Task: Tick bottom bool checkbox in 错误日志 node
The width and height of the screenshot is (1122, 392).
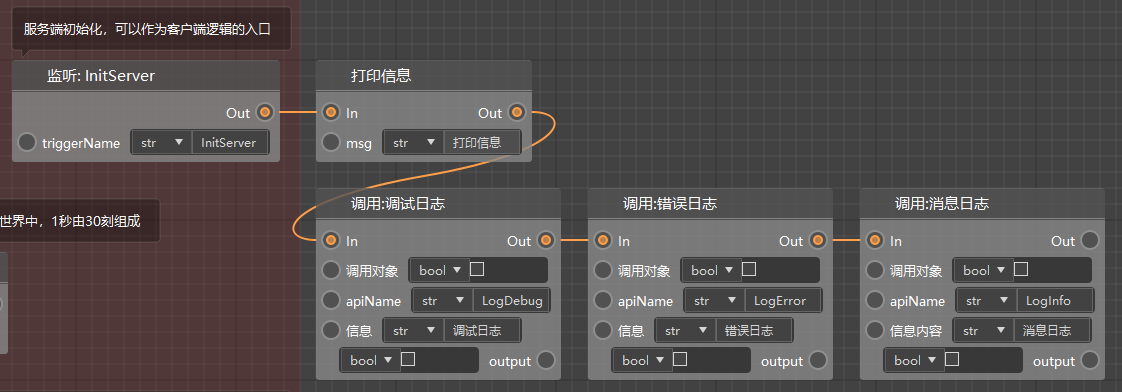Action: [x=680, y=360]
